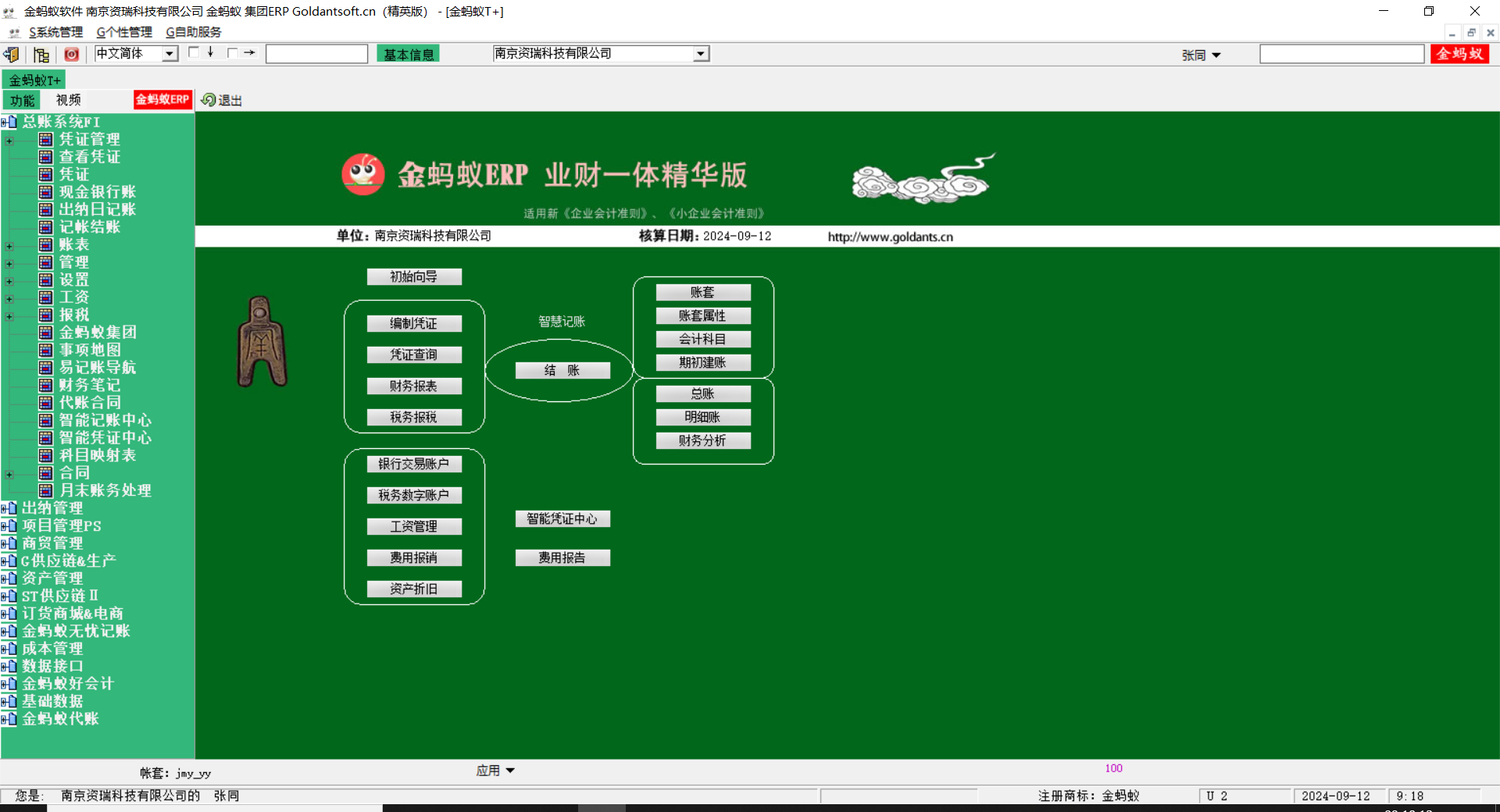Select the 金蚂蚁T+ window tab
The height and width of the screenshot is (812, 1500).
[34, 80]
